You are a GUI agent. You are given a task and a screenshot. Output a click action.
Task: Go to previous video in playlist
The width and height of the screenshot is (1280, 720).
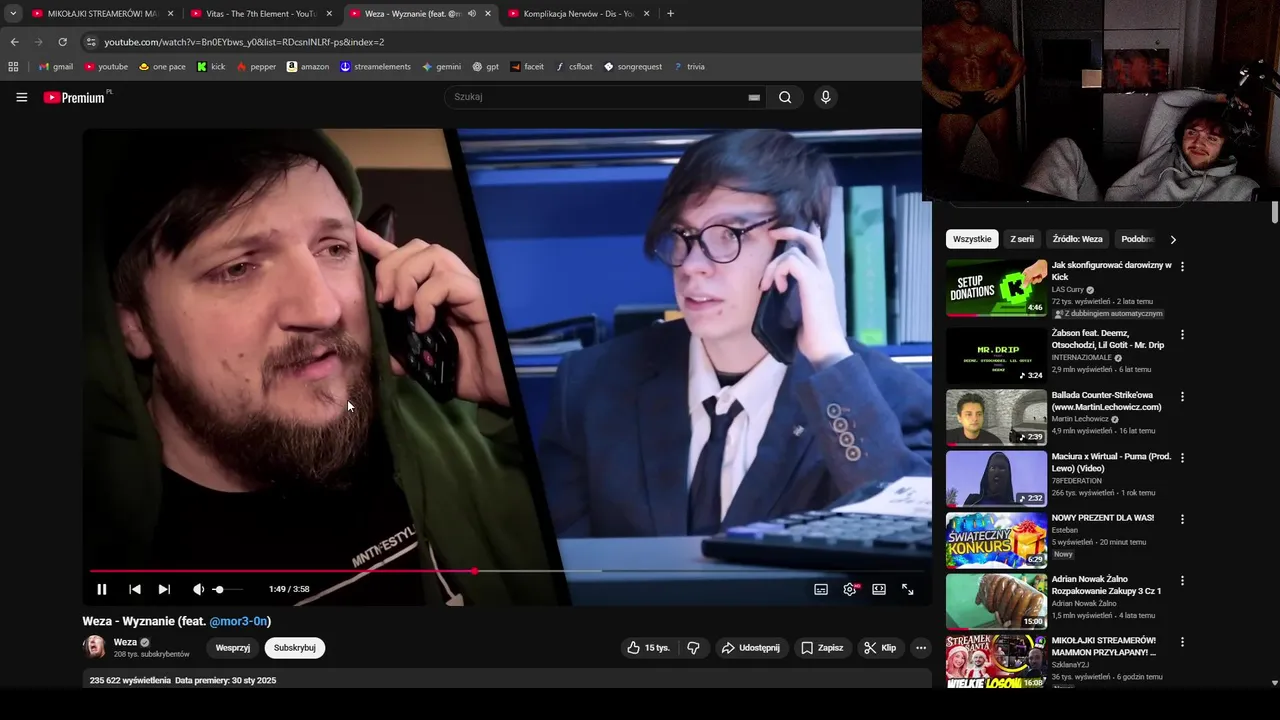(x=135, y=589)
